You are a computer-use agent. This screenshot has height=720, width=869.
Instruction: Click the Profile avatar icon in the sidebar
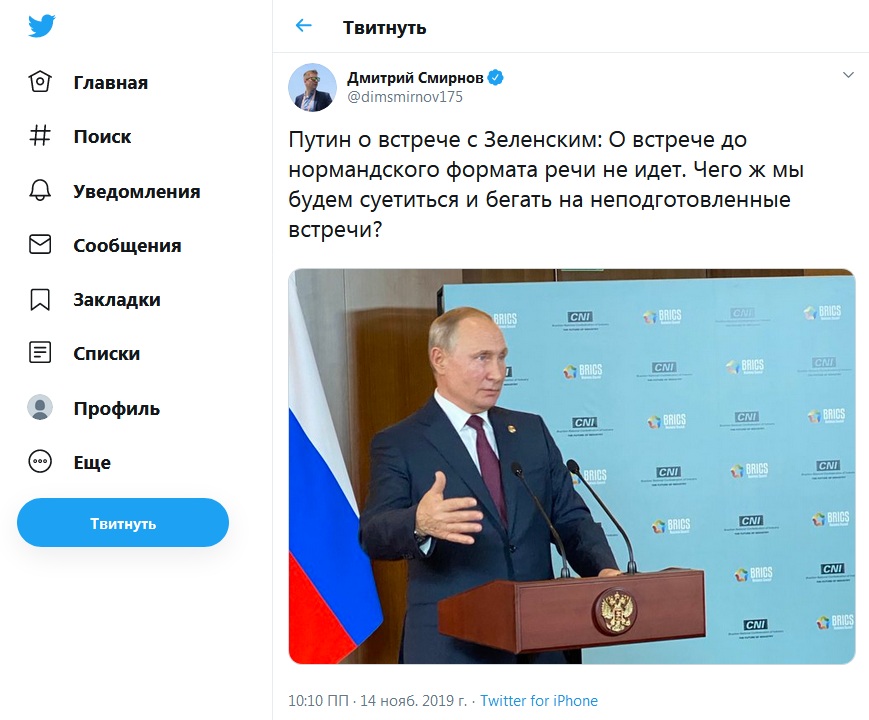40,408
